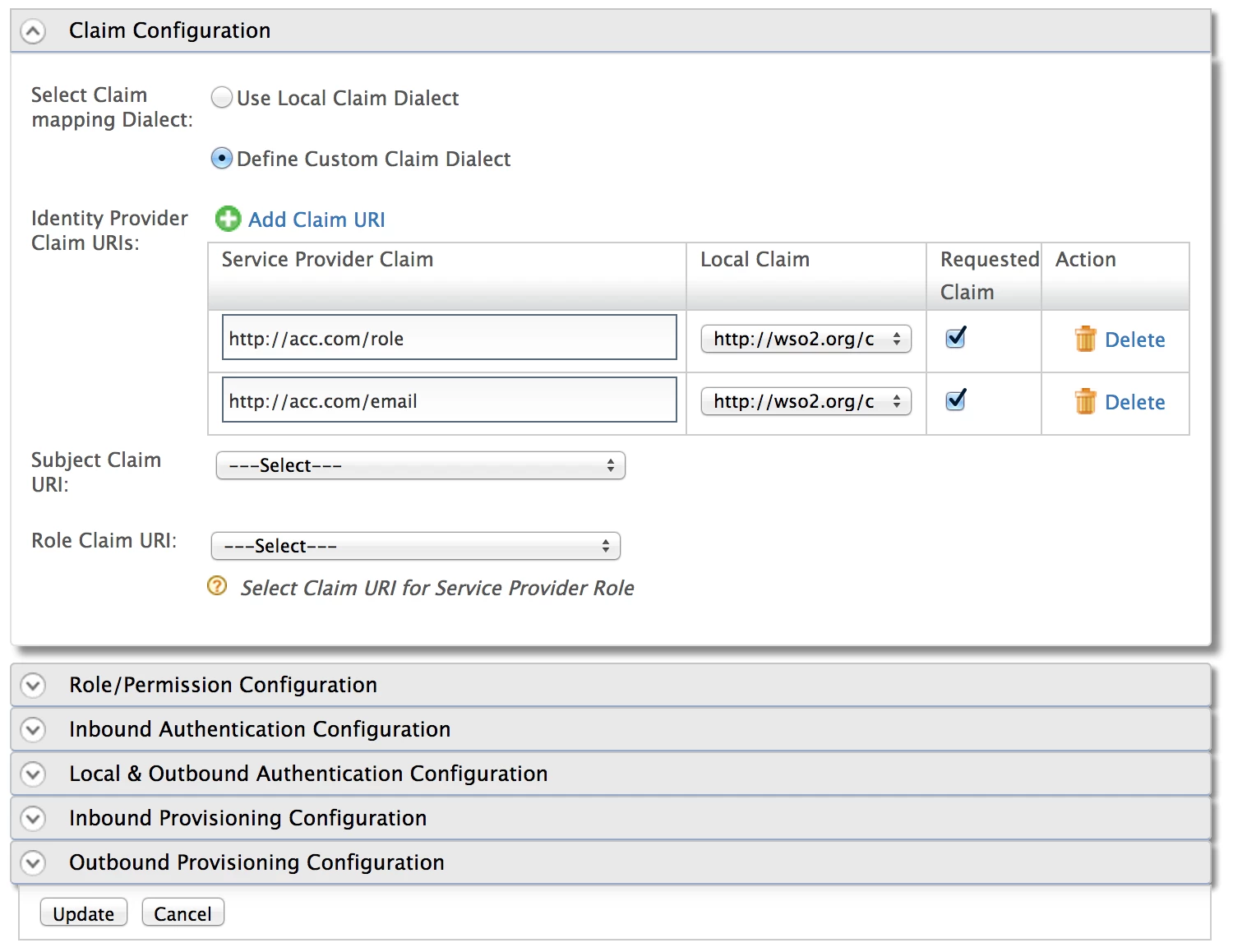Click the orange help icon under Role Claim URI

pos(217,586)
